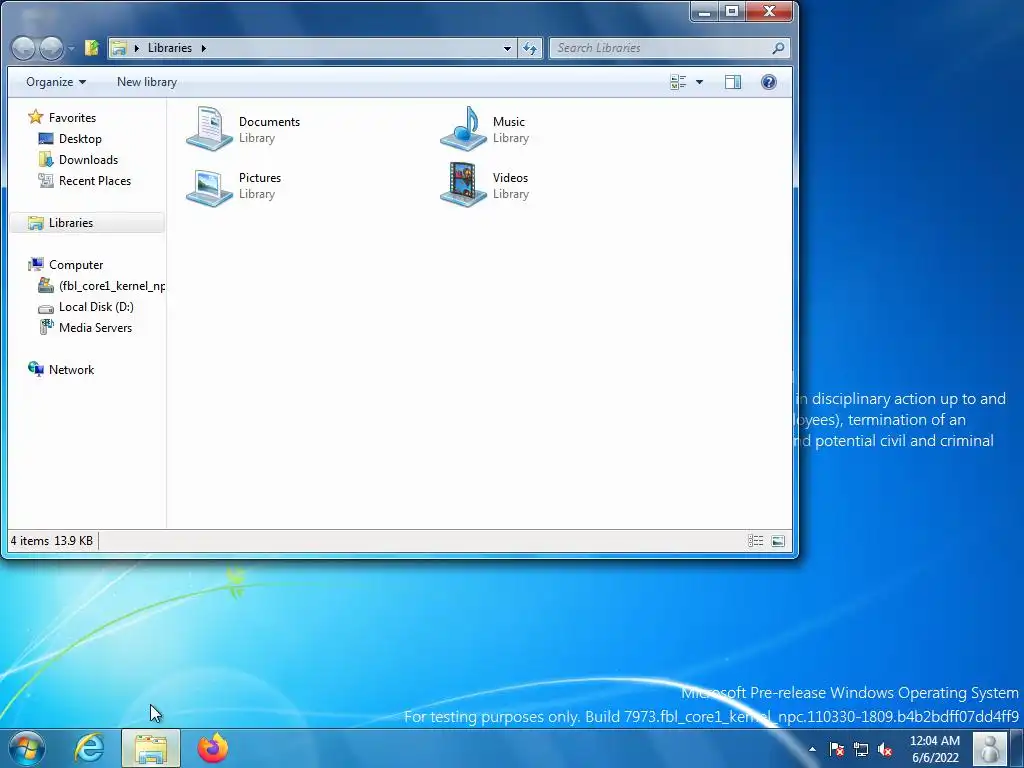Click the Music library name text
The image size is (1024, 768).
(x=509, y=121)
